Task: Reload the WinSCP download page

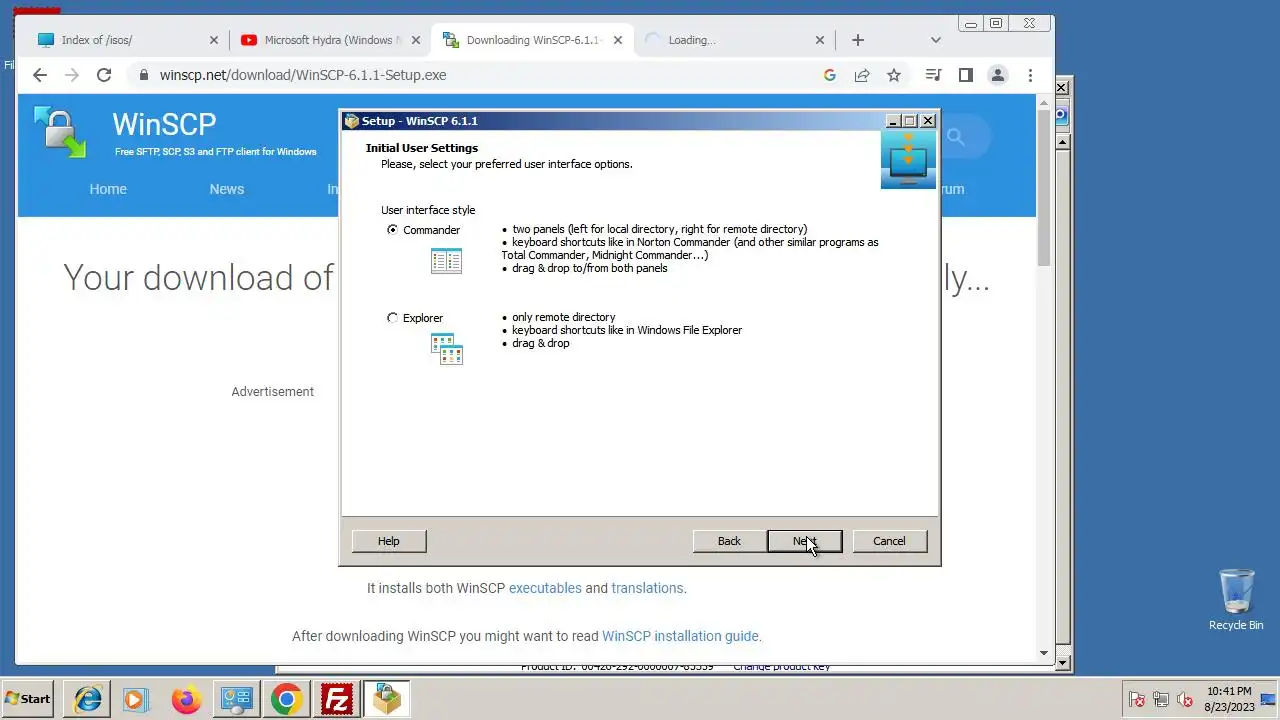Action: [x=104, y=75]
